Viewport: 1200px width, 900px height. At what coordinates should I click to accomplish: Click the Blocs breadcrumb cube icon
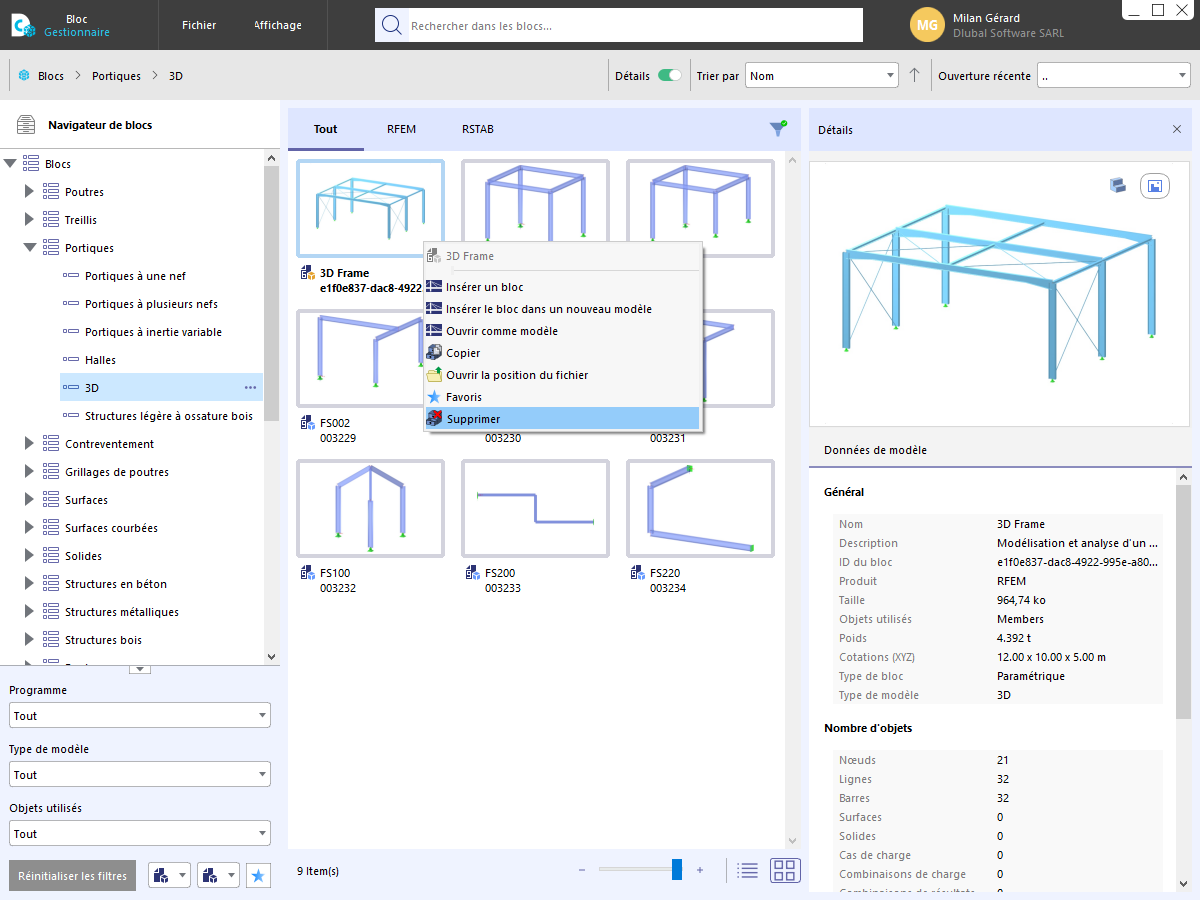[24, 76]
